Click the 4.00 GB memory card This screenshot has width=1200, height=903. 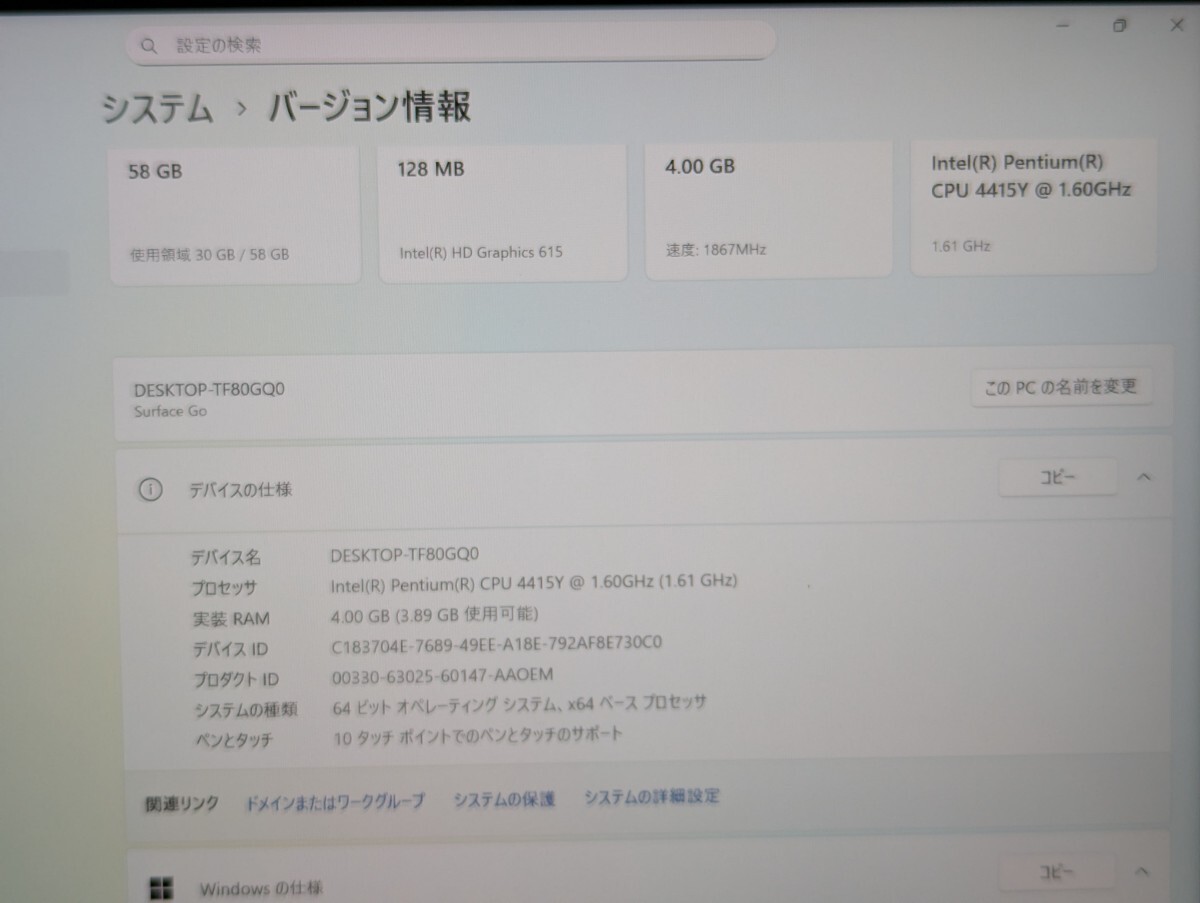(x=768, y=211)
